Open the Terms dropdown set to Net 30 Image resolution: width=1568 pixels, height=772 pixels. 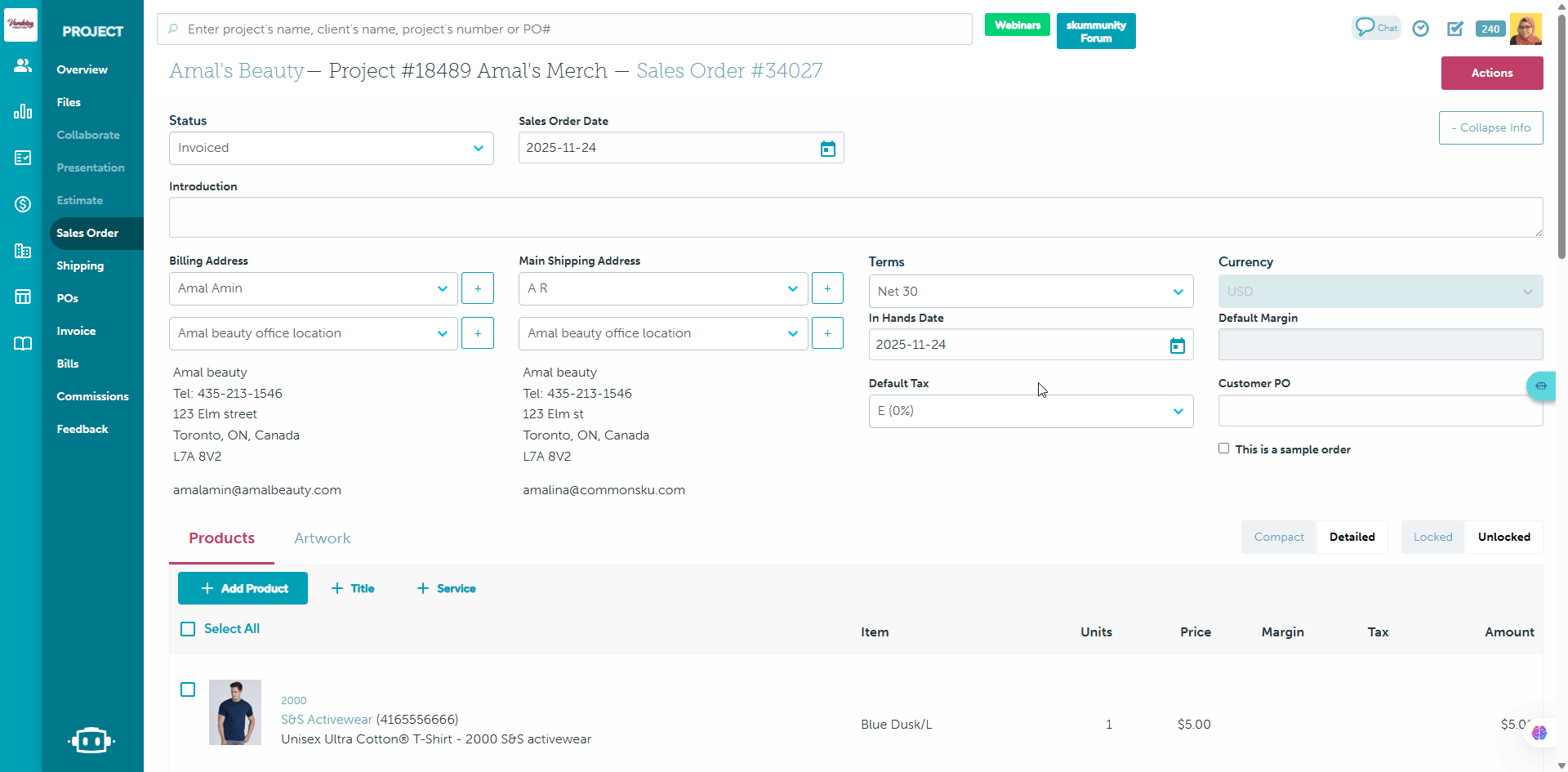click(x=1030, y=292)
